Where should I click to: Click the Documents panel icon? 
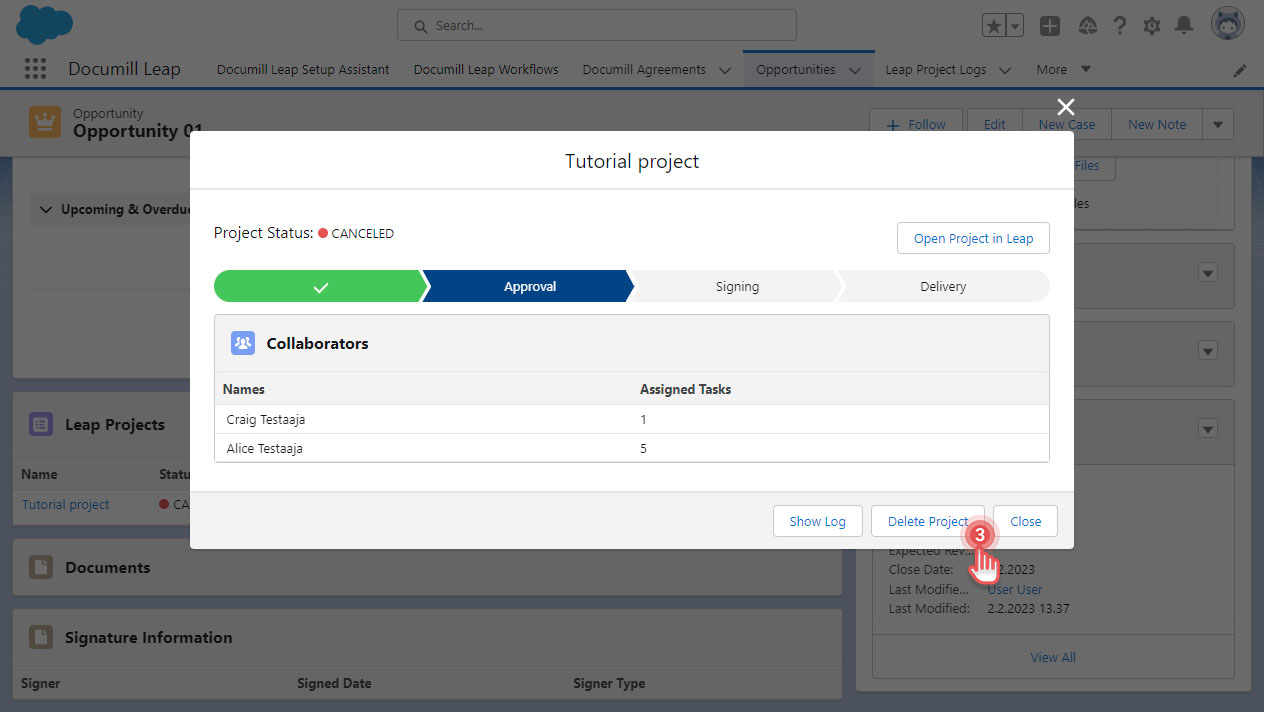click(x=40, y=567)
